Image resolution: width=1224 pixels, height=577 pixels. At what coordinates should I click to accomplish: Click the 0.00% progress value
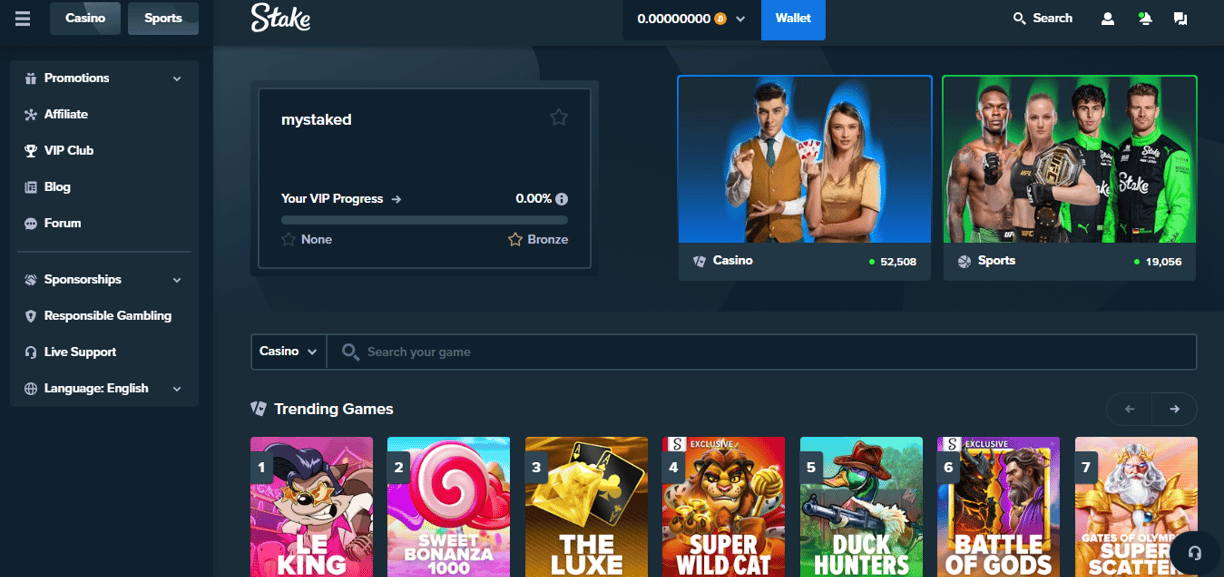[x=534, y=199]
